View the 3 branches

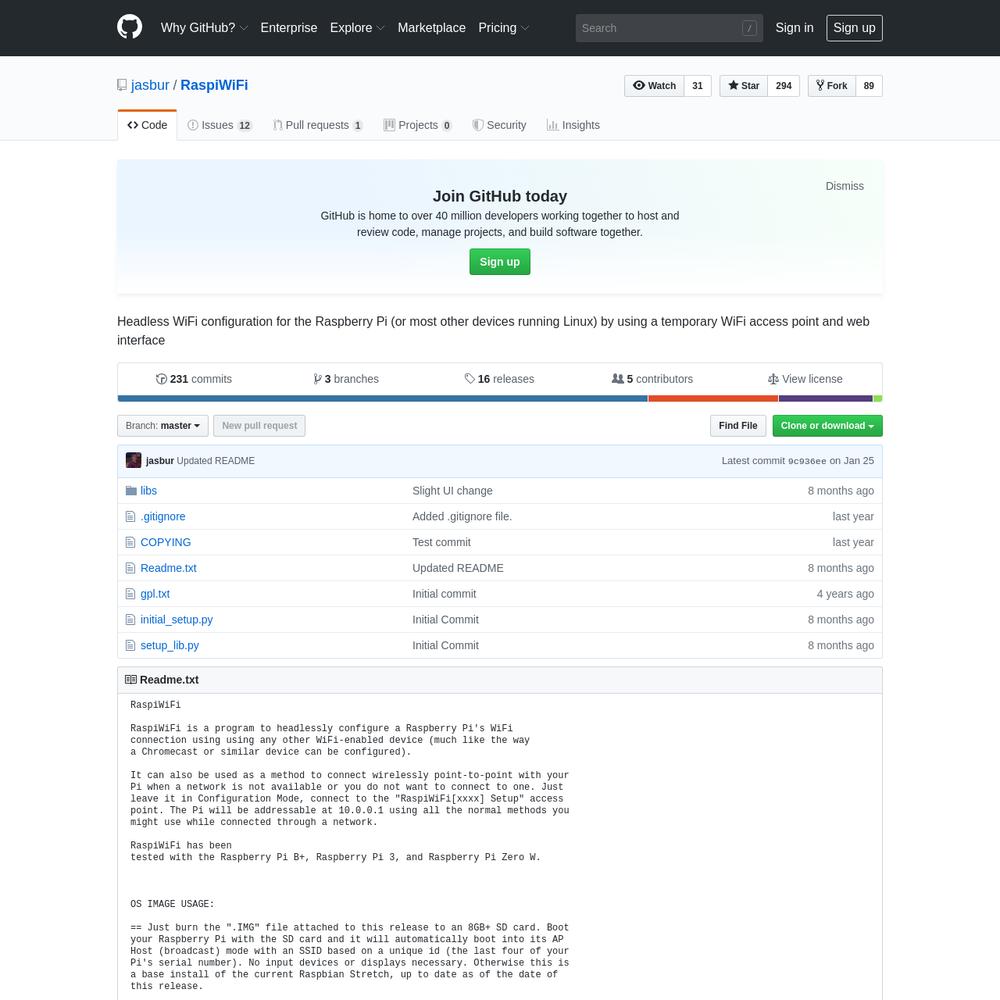pos(346,379)
